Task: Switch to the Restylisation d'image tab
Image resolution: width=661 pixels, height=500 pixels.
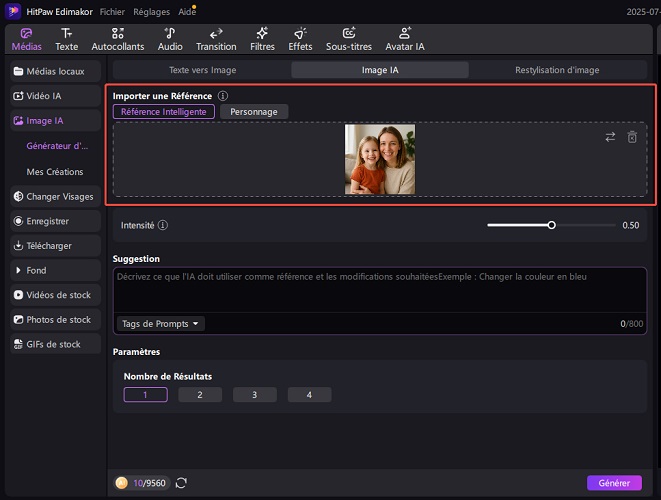Action: pyautogui.click(x=557, y=70)
